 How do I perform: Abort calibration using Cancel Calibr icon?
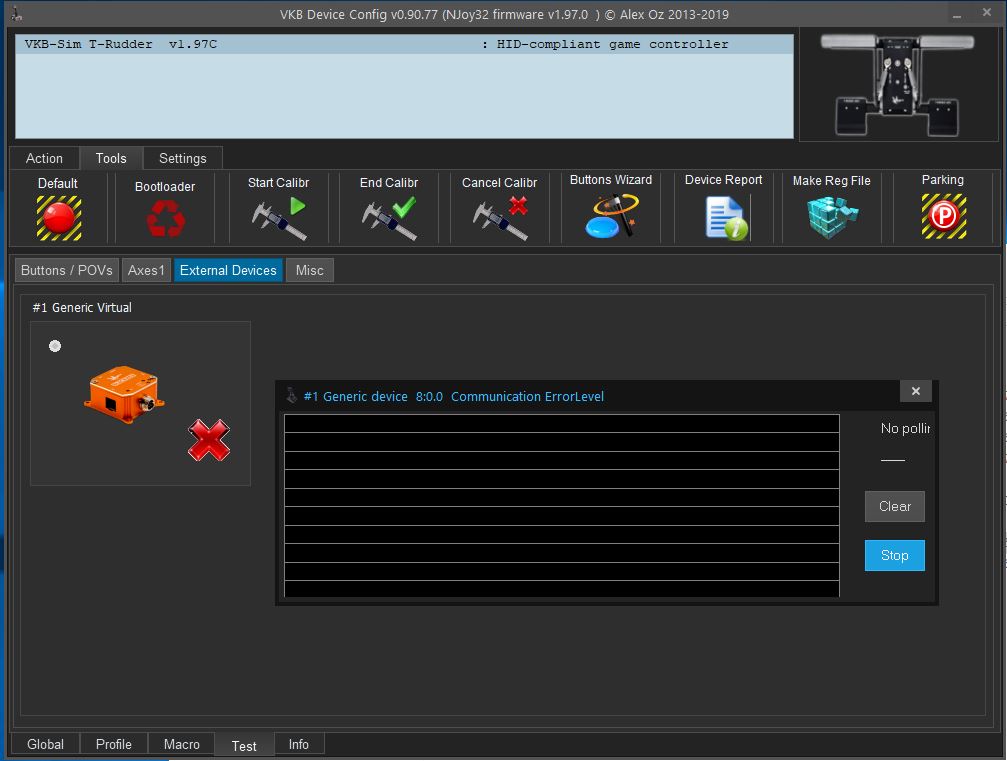click(500, 218)
